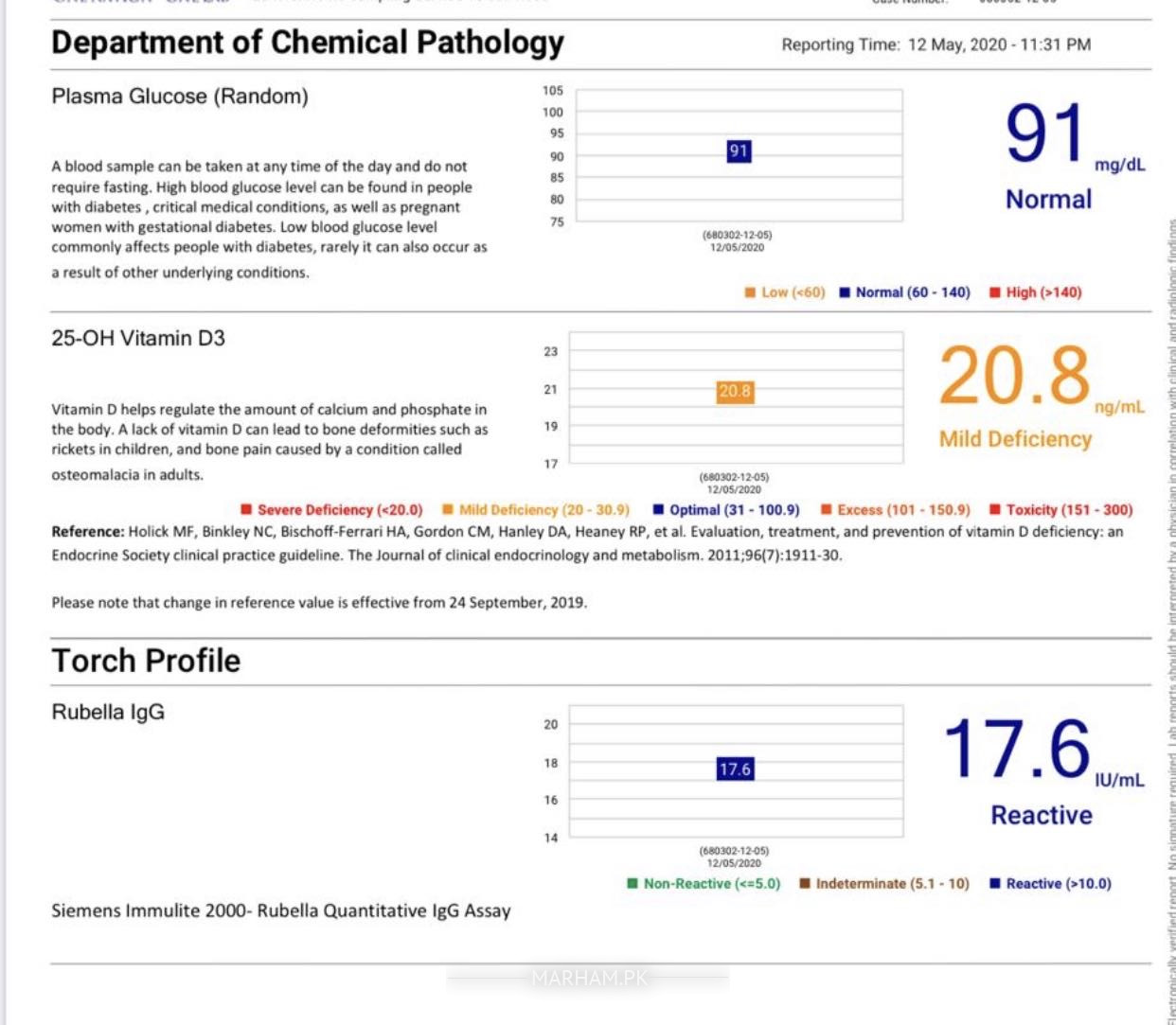Click the Rubella IgG test title
Screen dimensions: 1176x1025
click(x=108, y=712)
